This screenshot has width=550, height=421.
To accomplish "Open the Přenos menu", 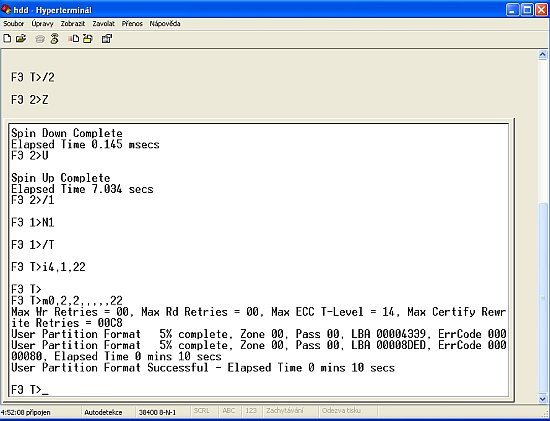I will 132,24.
